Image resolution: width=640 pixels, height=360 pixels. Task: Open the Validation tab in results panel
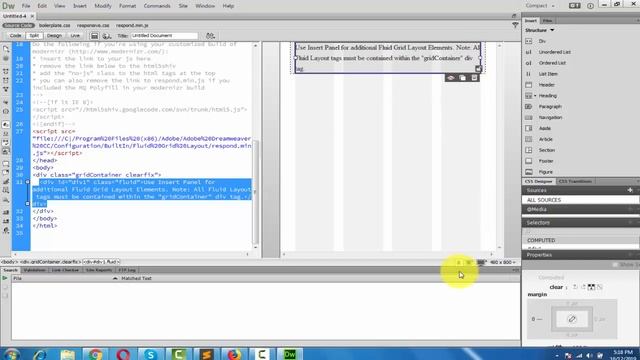pos(34,270)
